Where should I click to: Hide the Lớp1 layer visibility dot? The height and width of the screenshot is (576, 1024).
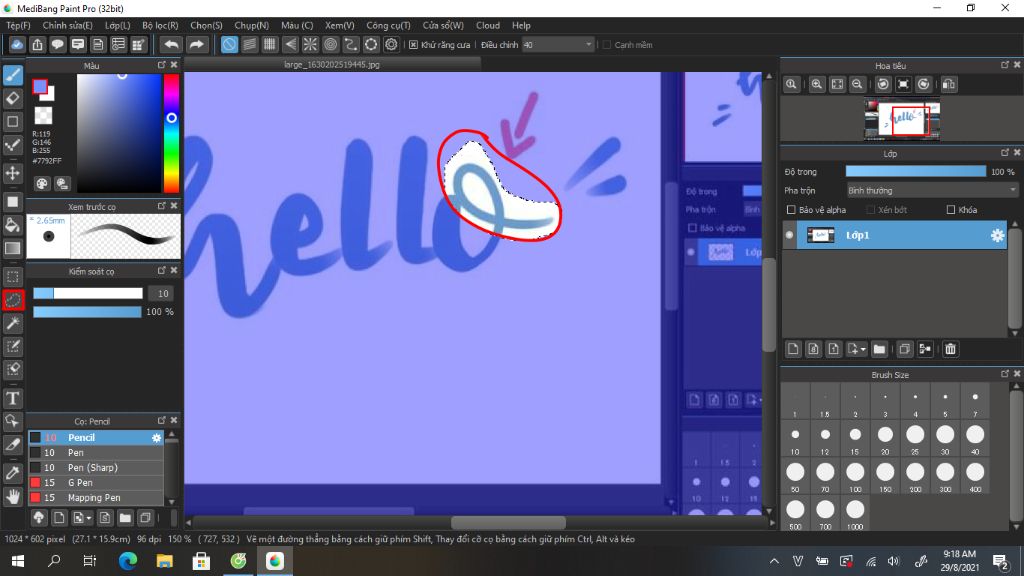click(x=790, y=235)
